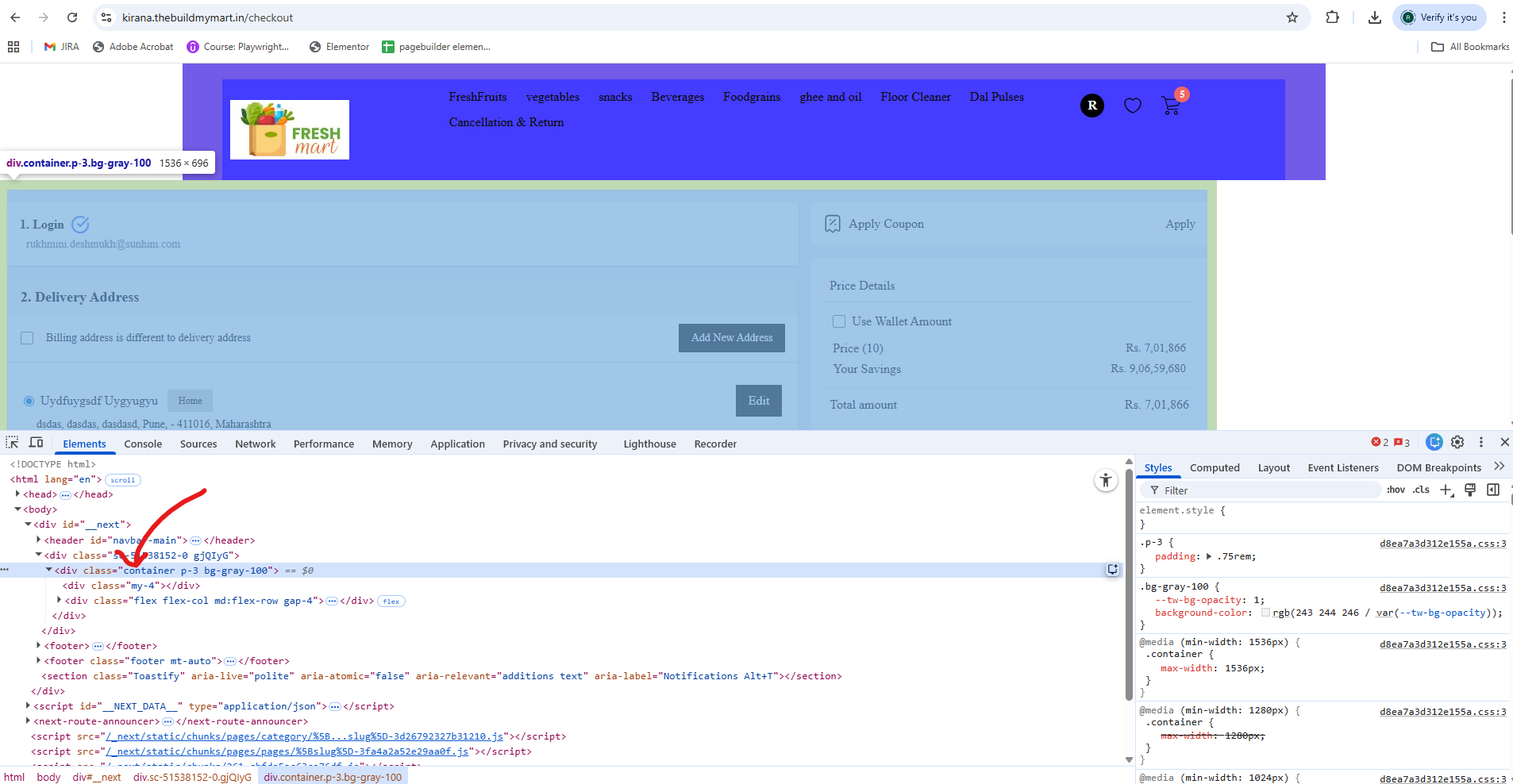Click the flex badge in the DOM tree
Image resolution: width=1513 pixels, height=784 pixels.
click(x=391, y=601)
